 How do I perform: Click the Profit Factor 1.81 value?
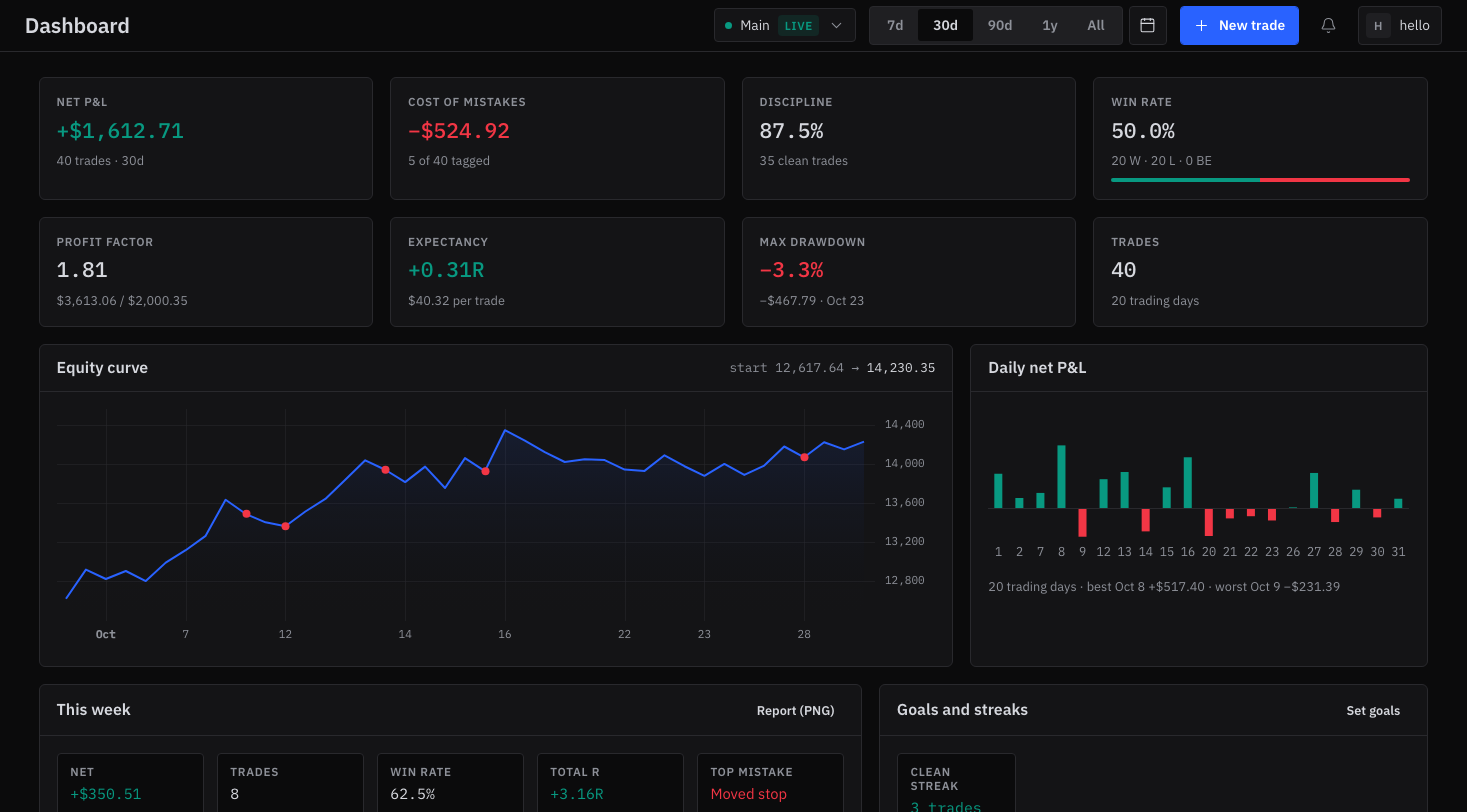[82, 270]
